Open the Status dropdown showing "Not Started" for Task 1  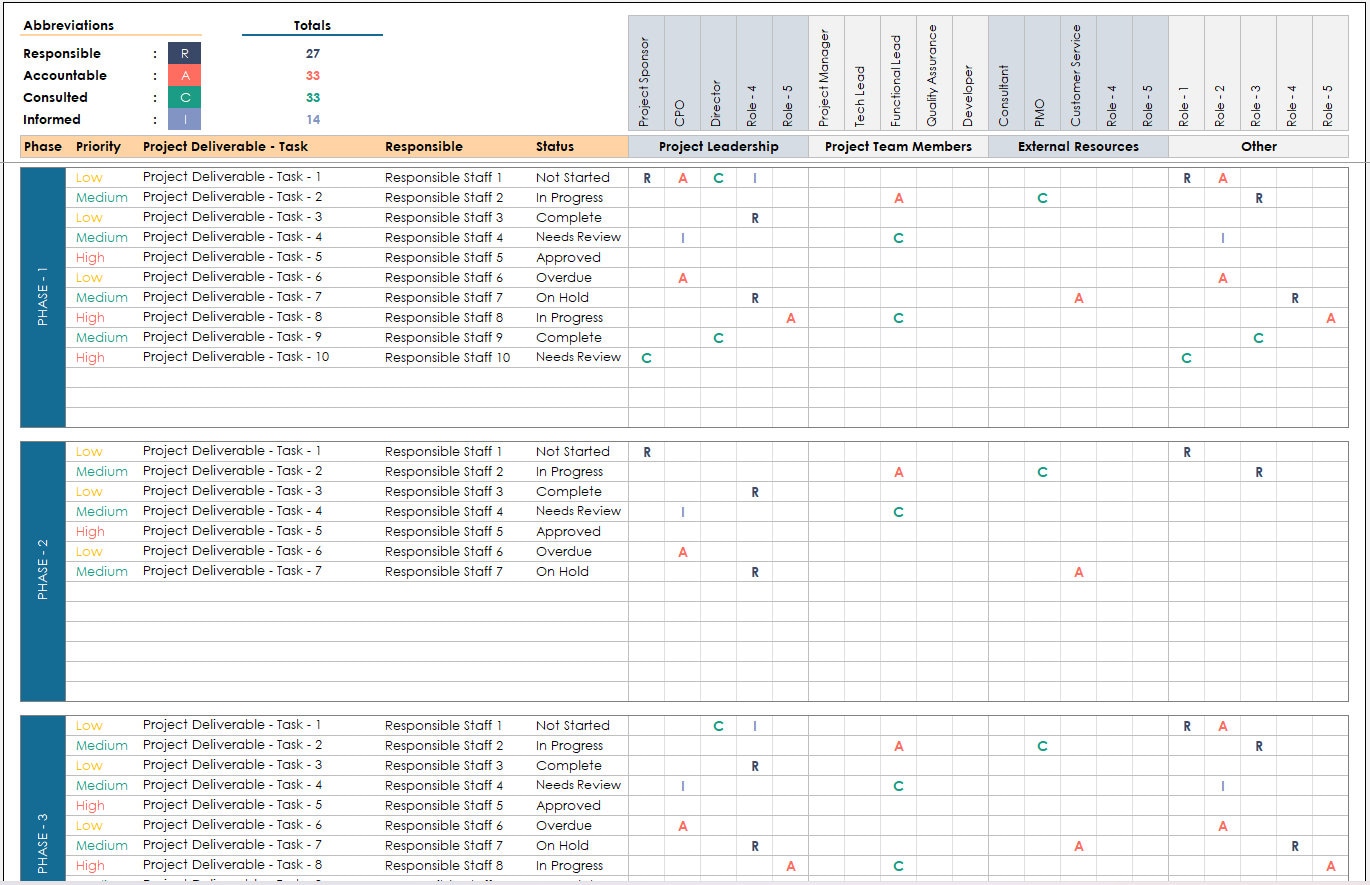pos(571,177)
